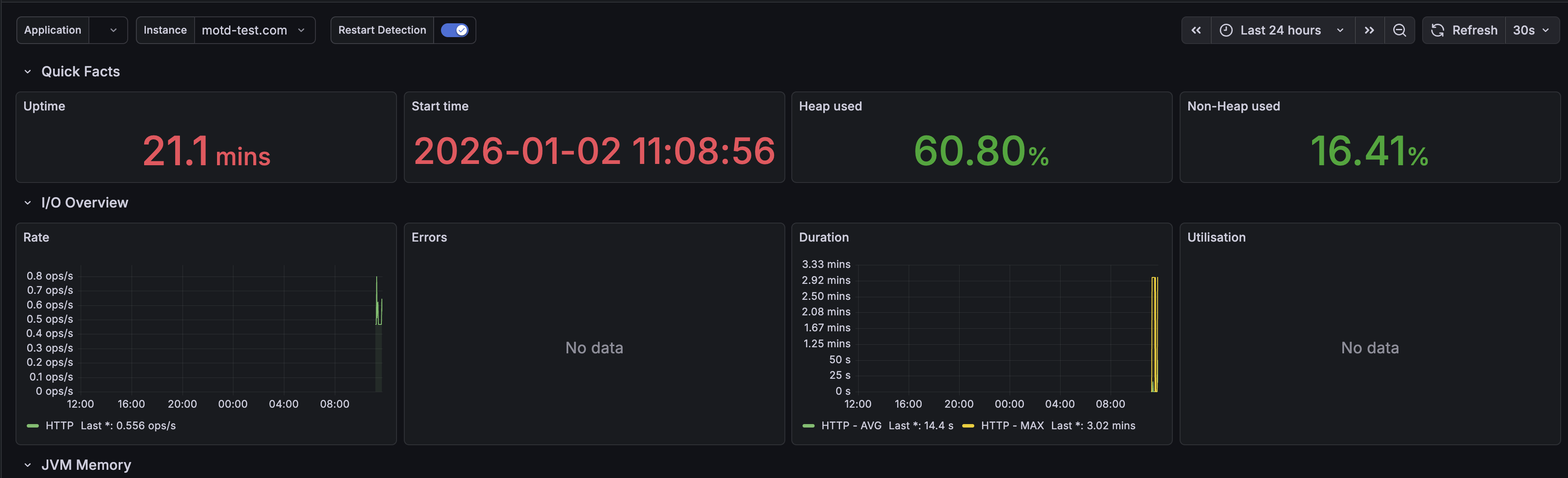Image resolution: width=1568 pixels, height=478 pixels.
Task: Click the clock icon in time picker
Action: pyautogui.click(x=1226, y=31)
